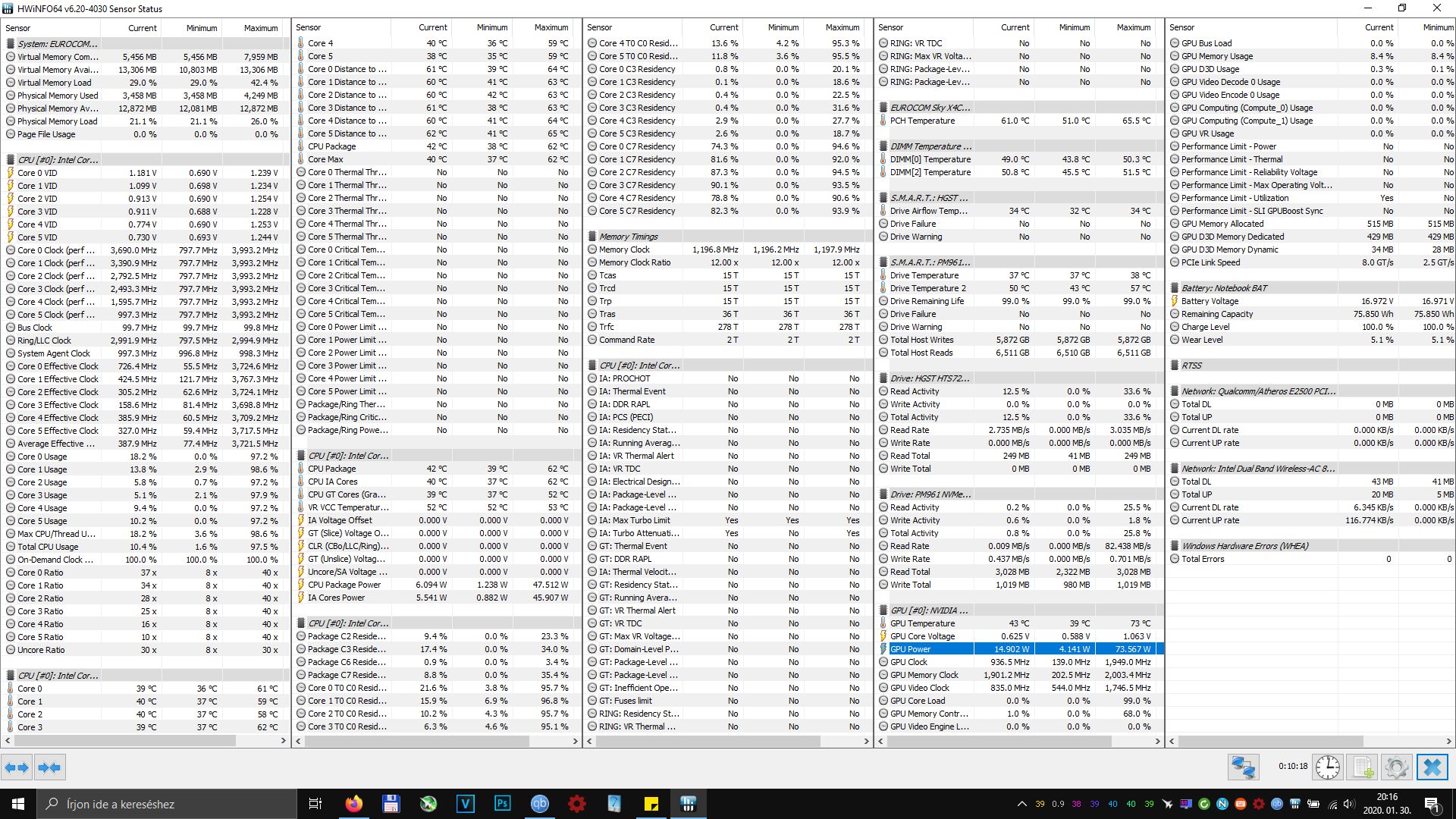Open the network remote monitoring icon

(x=1244, y=767)
